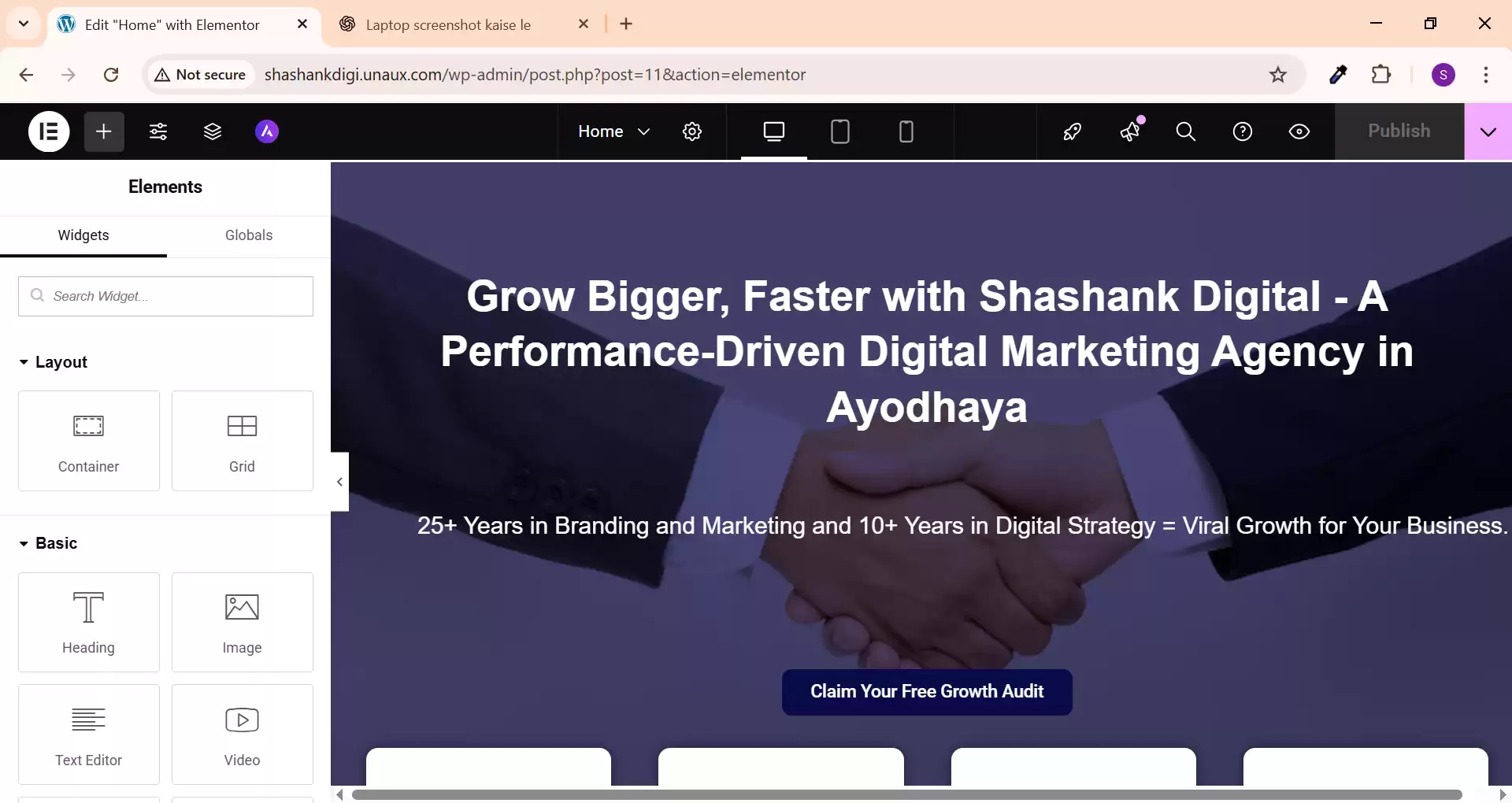Open the Elementor logo menu
Image resolution: width=1512 pixels, height=803 pixels.
pyautogui.click(x=49, y=131)
